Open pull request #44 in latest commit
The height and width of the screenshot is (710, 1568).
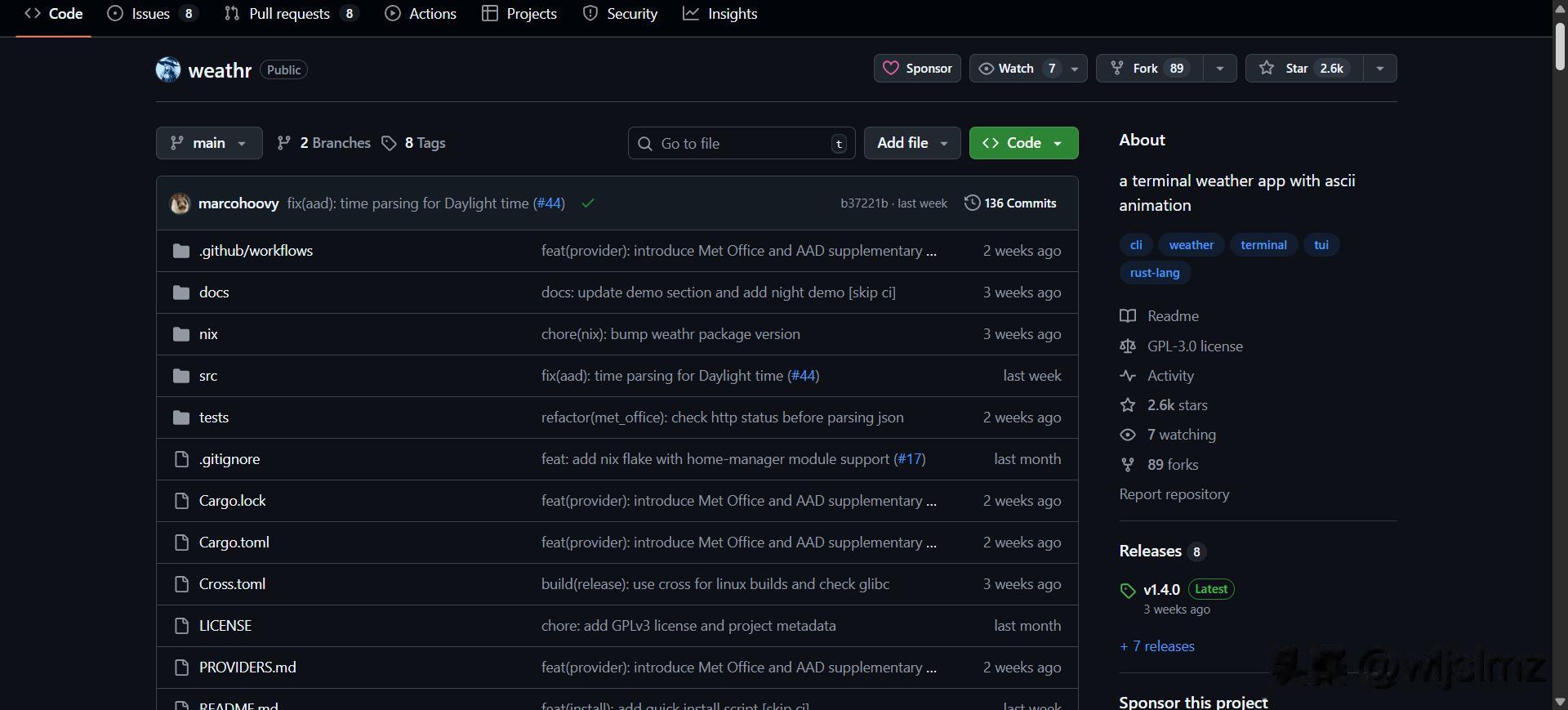(x=549, y=203)
